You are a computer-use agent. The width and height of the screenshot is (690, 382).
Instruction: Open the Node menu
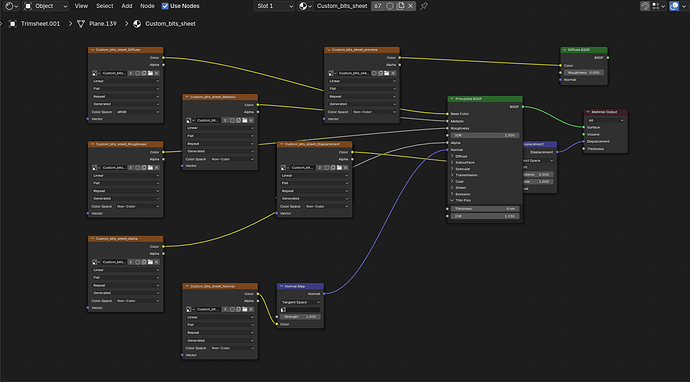point(147,6)
